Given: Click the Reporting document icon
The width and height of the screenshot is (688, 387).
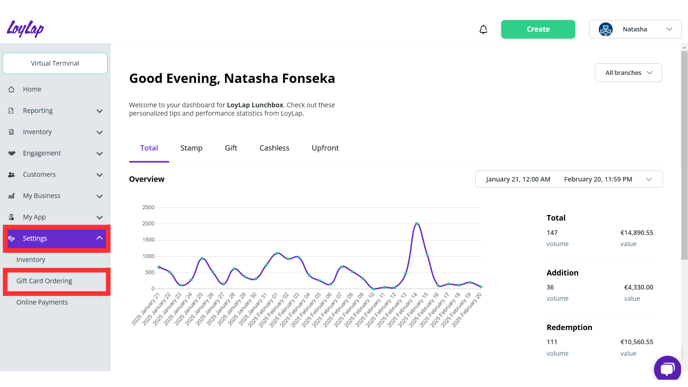Looking at the screenshot, I should (x=11, y=111).
